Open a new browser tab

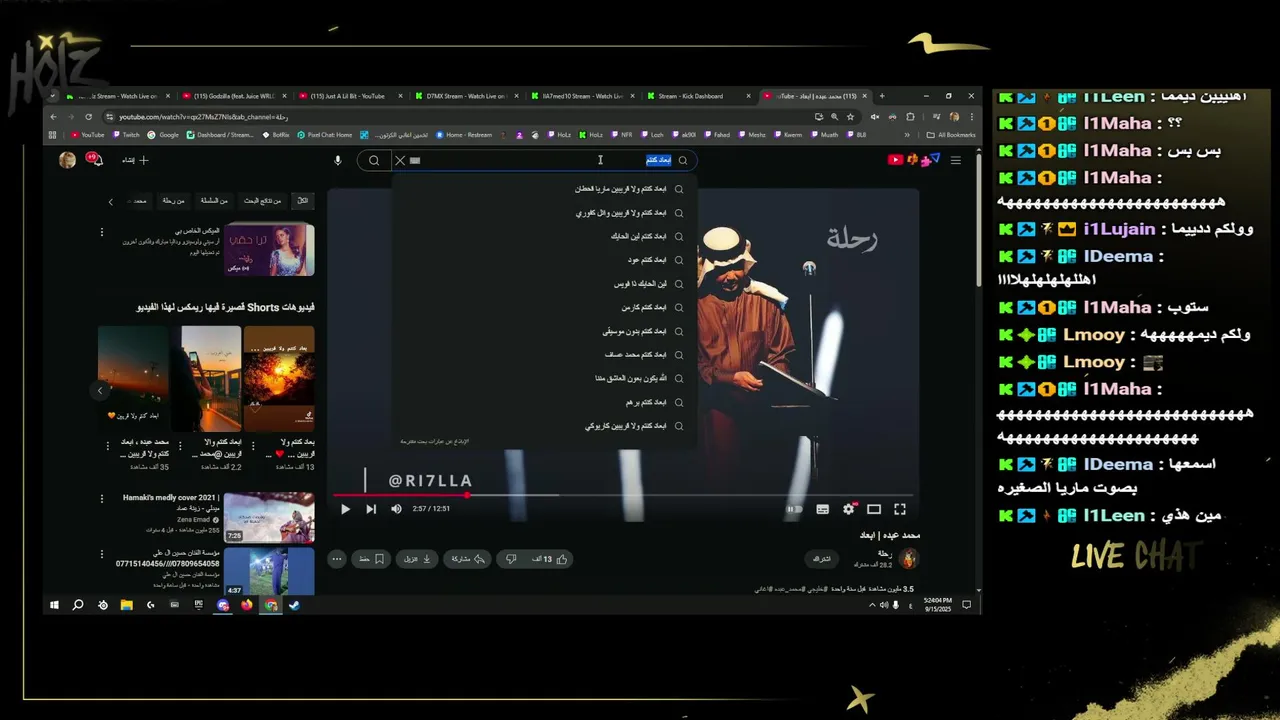tap(881, 96)
